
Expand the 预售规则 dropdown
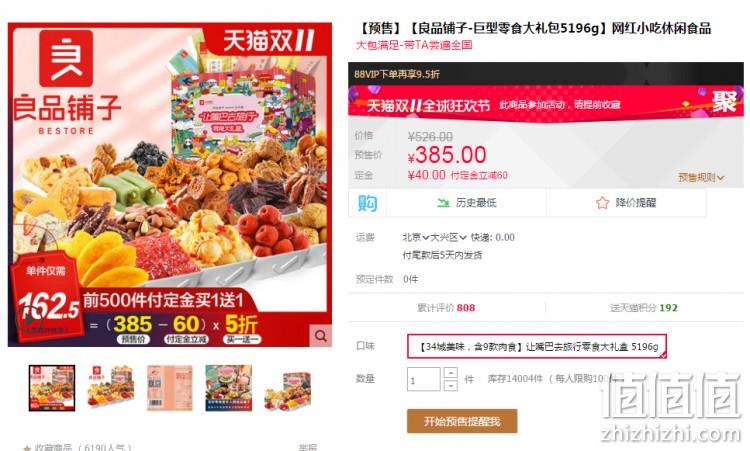pyautogui.click(x=701, y=177)
